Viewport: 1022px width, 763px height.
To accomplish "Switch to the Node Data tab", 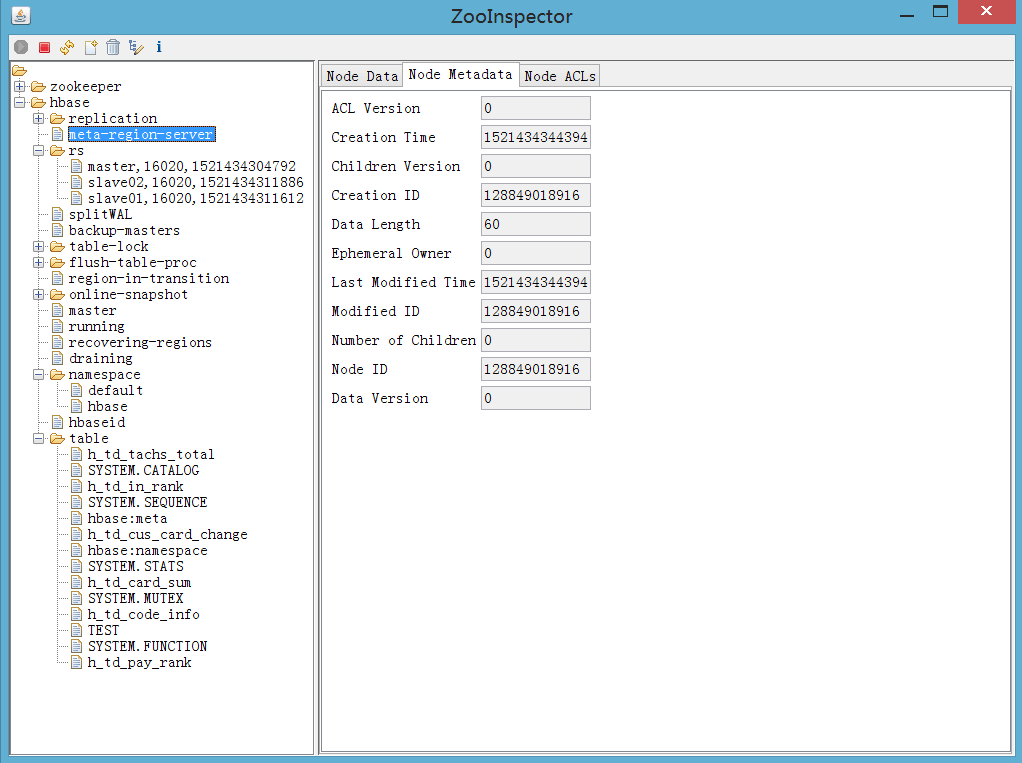I will [362, 76].
